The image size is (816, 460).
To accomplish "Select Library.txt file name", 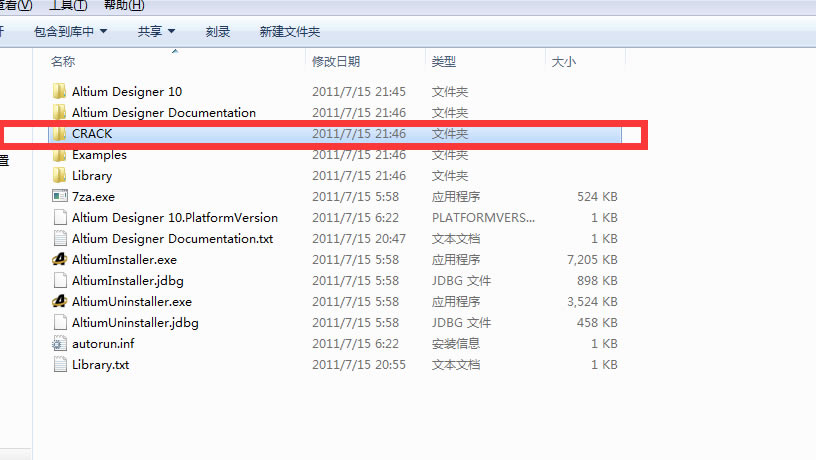I will (100, 364).
